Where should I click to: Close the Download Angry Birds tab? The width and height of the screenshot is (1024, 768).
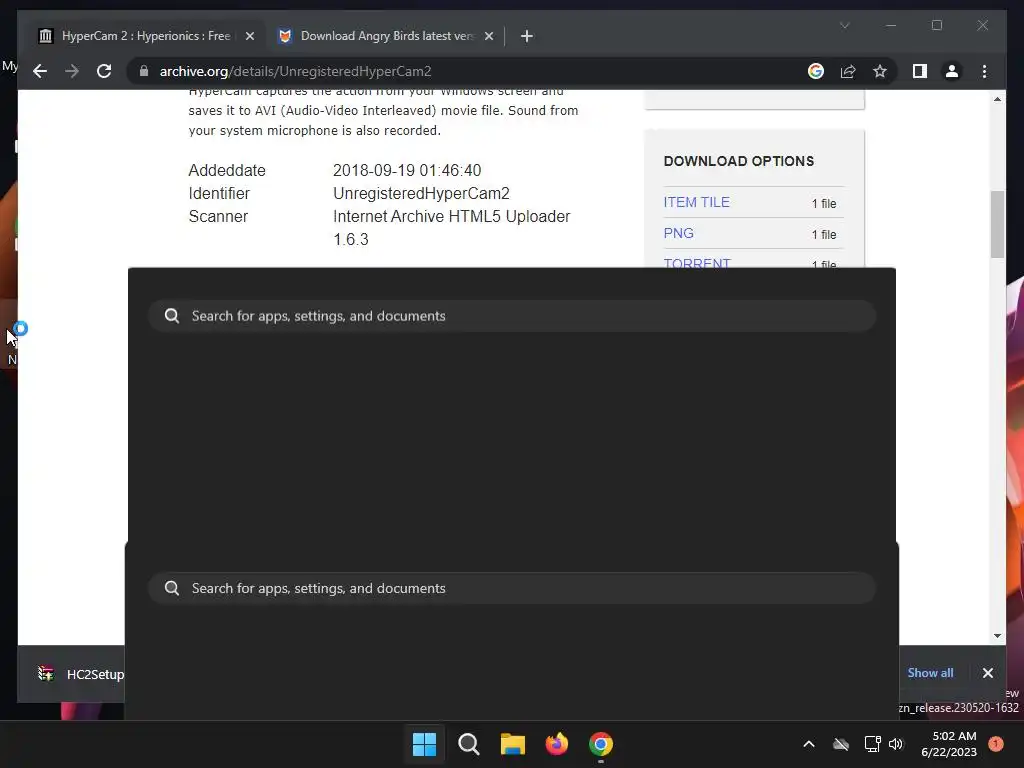pyautogui.click(x=488, y=36)
